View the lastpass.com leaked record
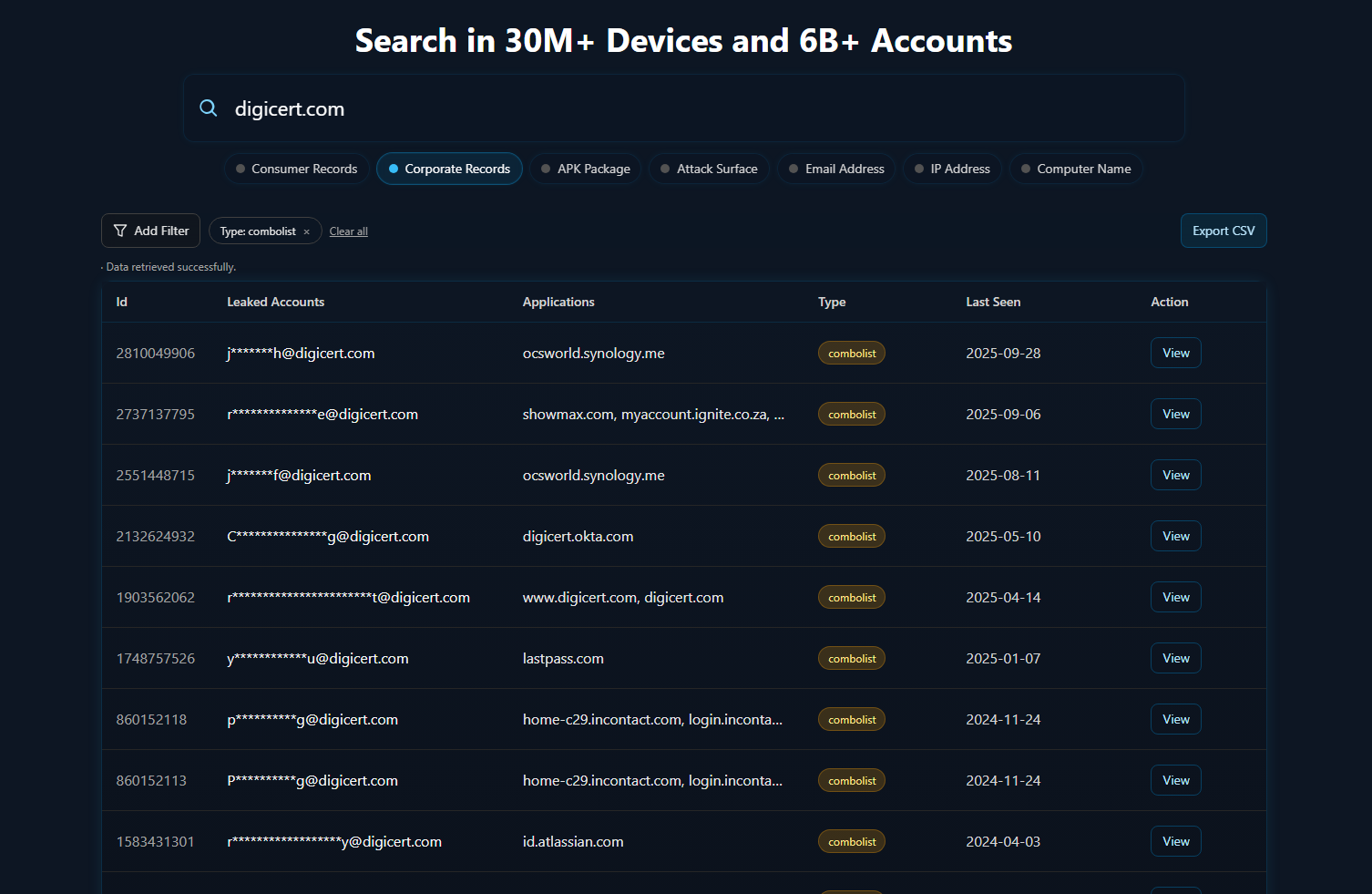Image resolution: width=1372 pixels, height=894 pixels. pos(1175,659)
